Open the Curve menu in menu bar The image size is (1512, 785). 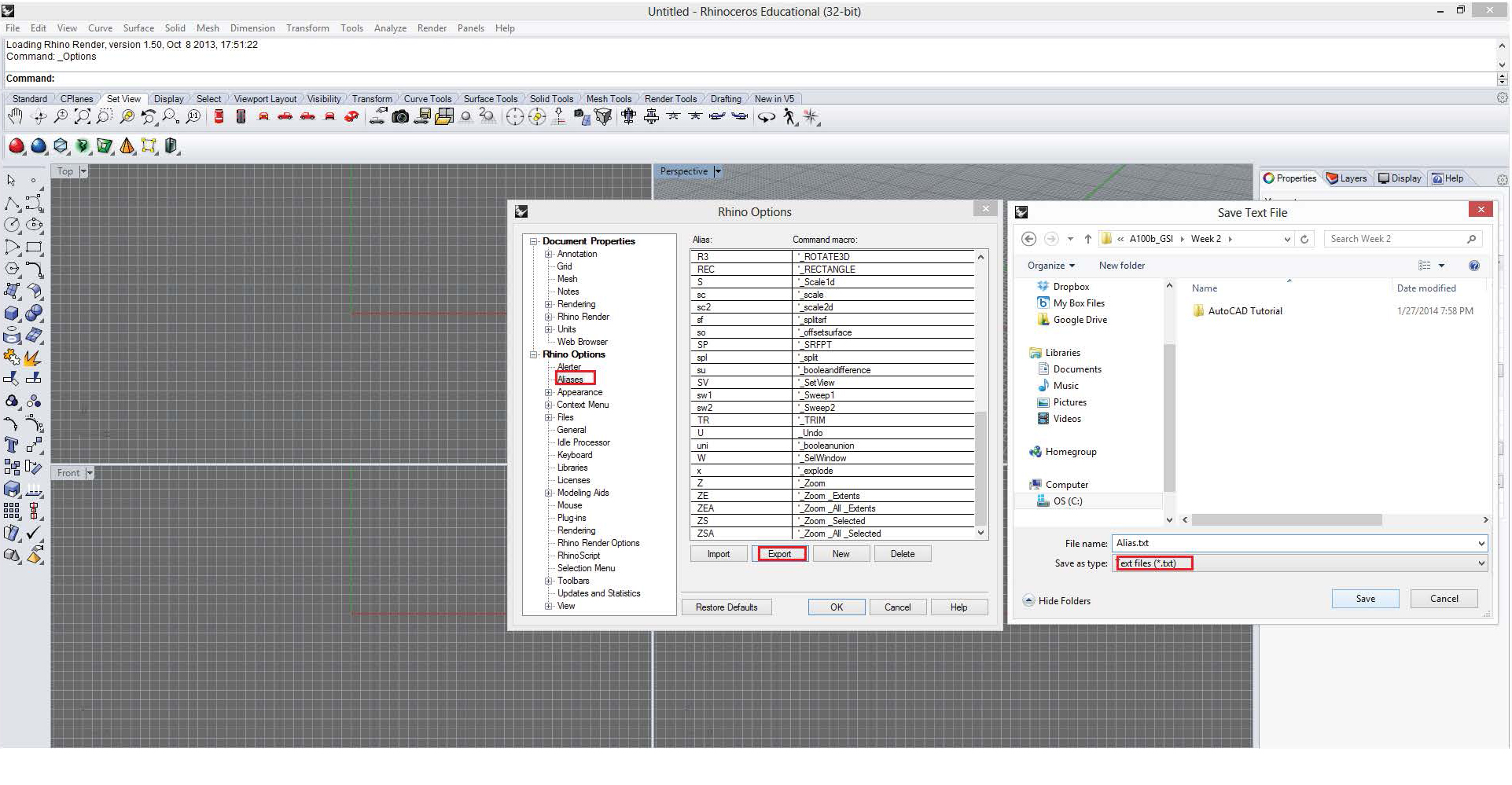(100, 28)
